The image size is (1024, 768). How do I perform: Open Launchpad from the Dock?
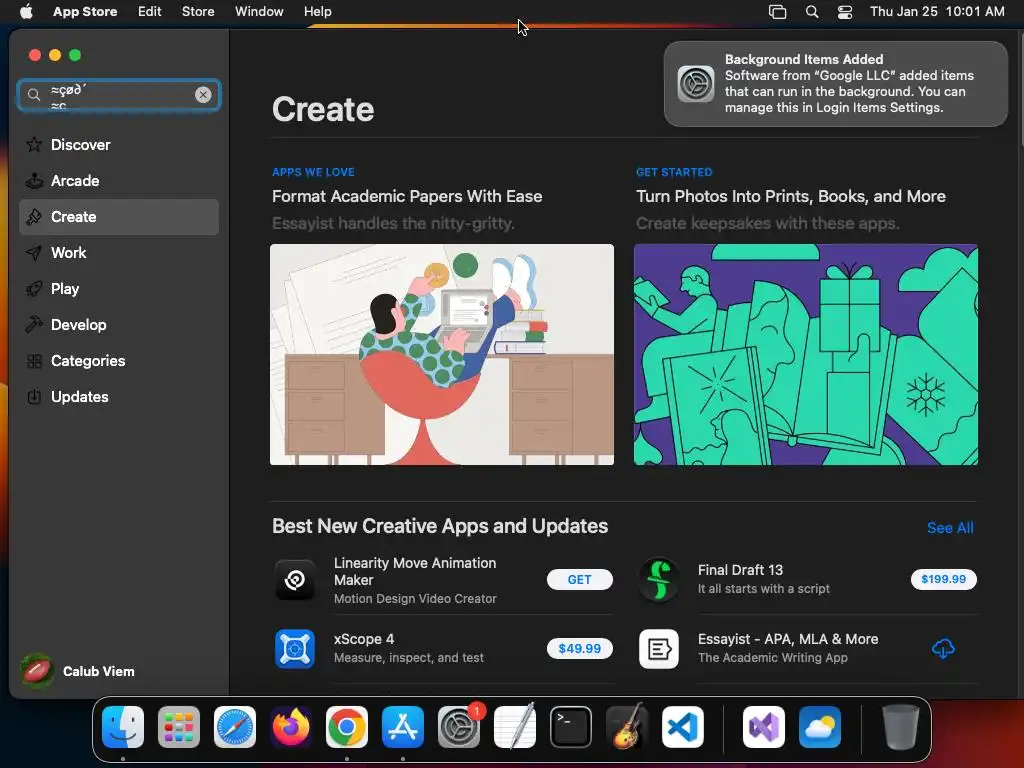179,727
